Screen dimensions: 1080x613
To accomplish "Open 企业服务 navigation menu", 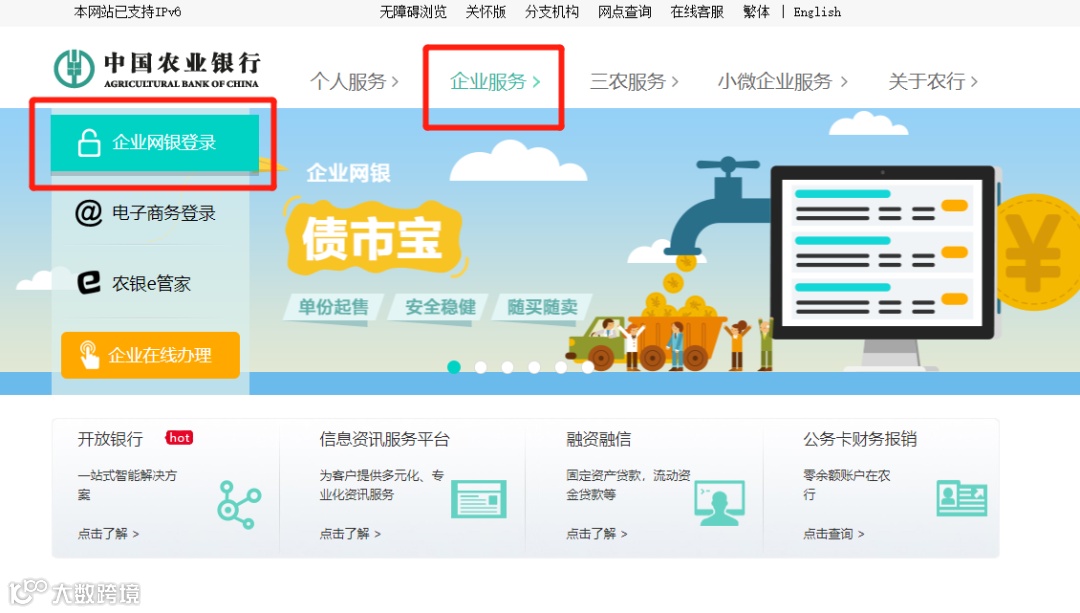I will point(495,81).
